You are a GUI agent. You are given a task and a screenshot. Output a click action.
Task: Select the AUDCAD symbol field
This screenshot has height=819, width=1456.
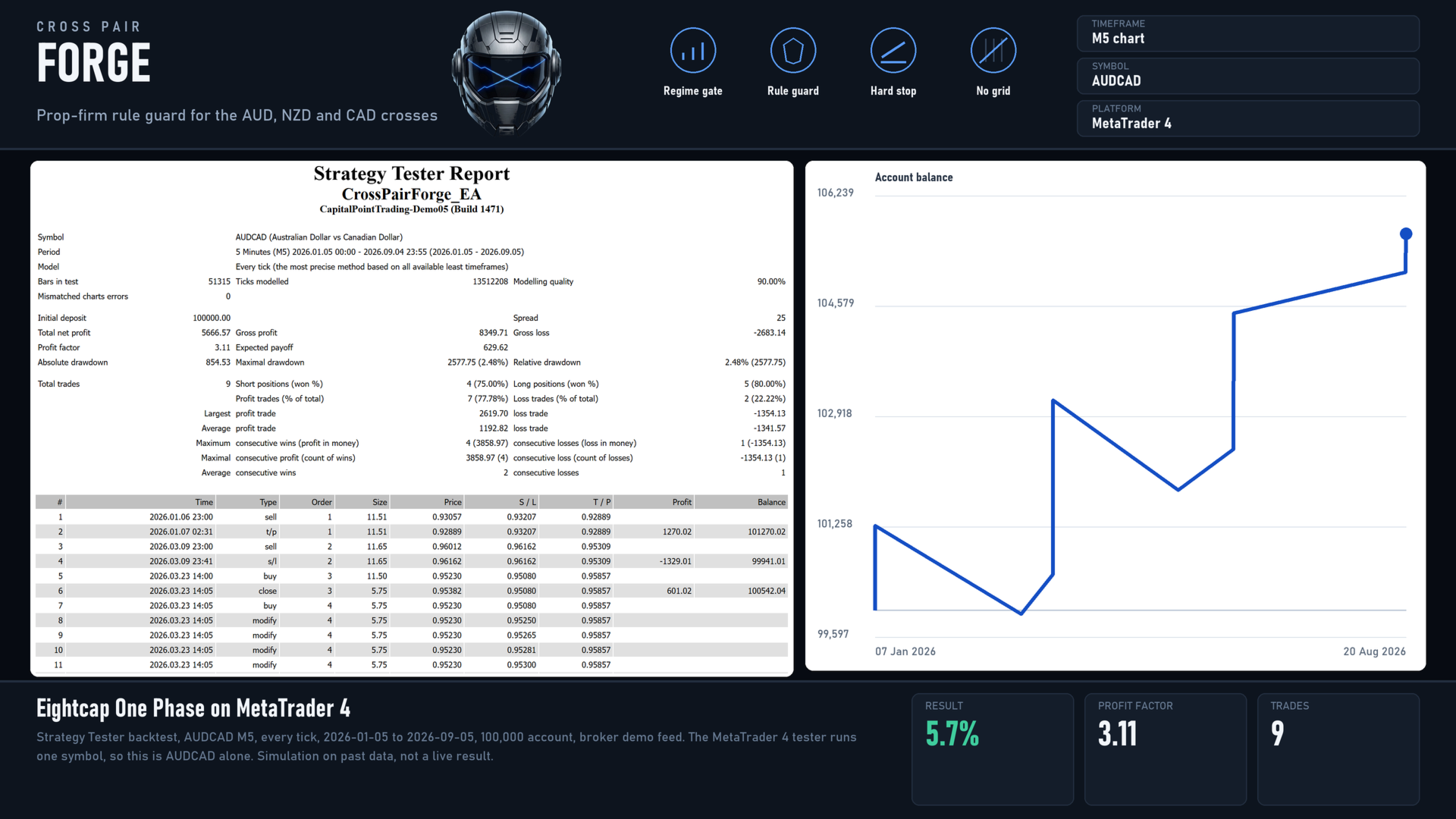tap(1247, 76)
